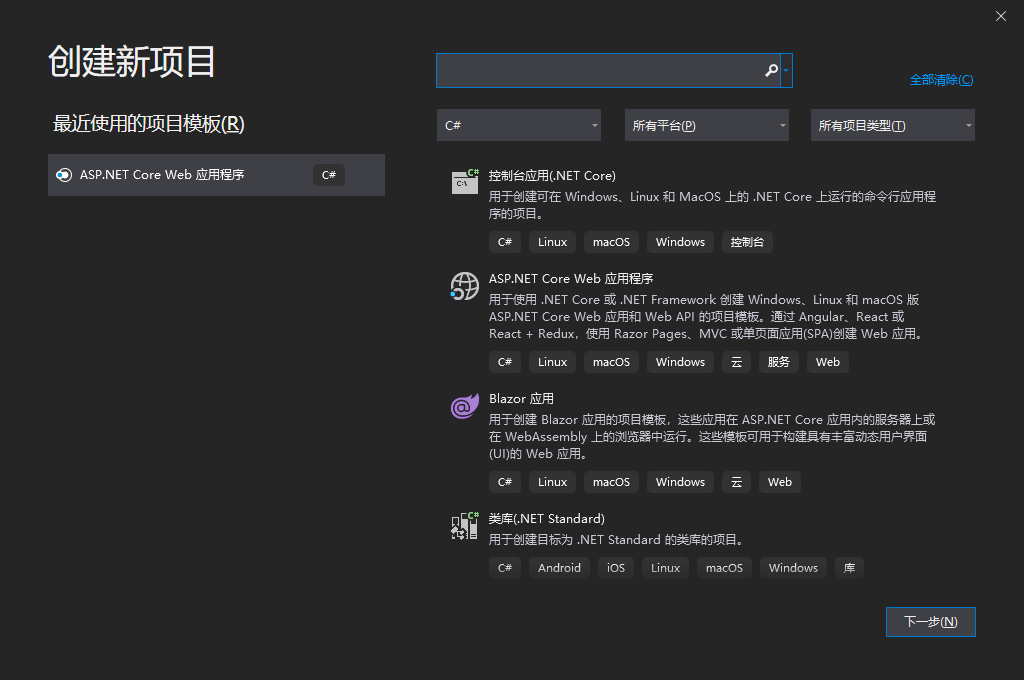Viewport: 1024px width, 680px height.
Task: Select the 类库(.NET Standard) template title
Action: [547, 519]
